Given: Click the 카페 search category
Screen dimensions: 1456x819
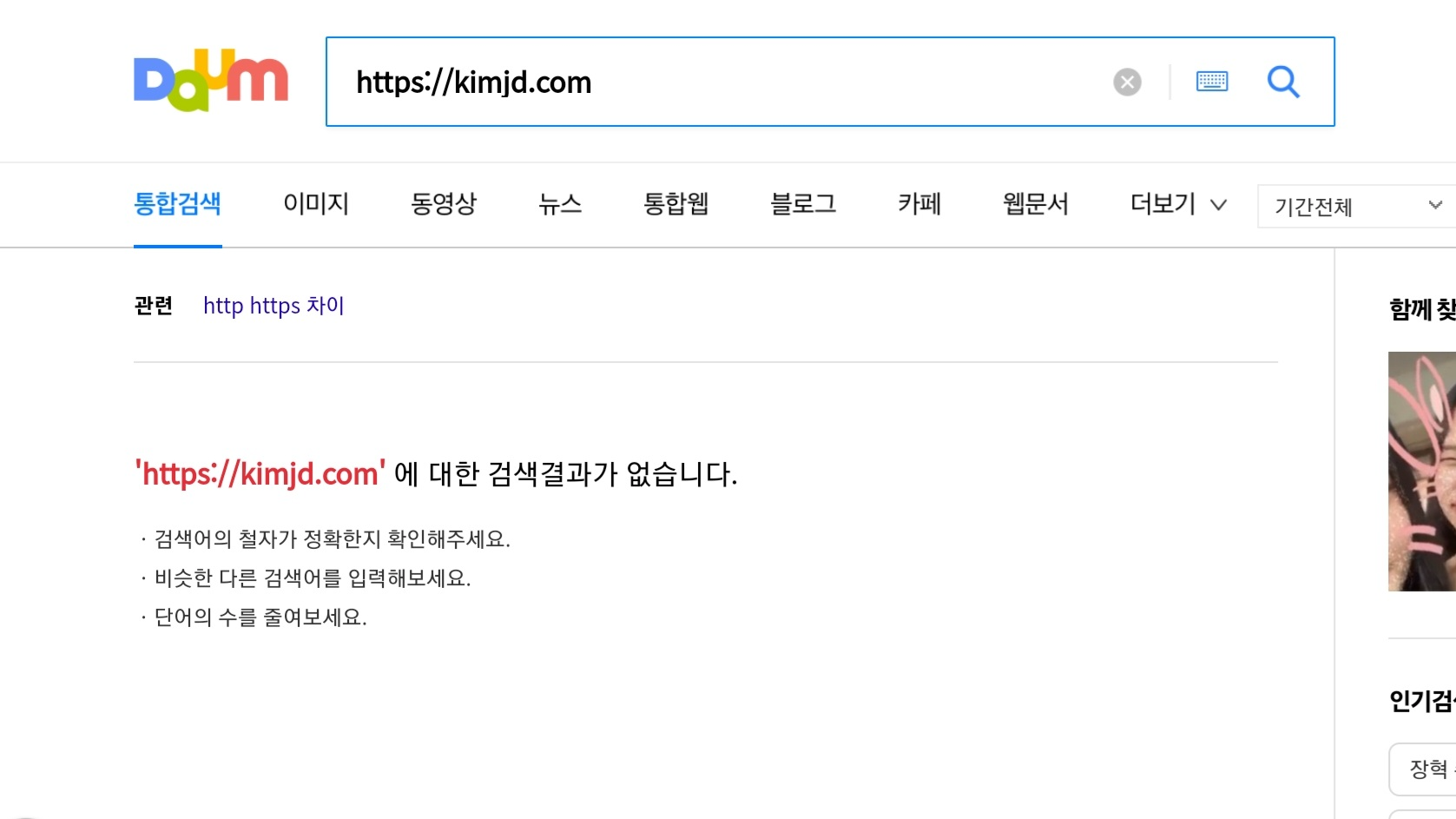Looking at the screenshot, I should pos(918,204).
